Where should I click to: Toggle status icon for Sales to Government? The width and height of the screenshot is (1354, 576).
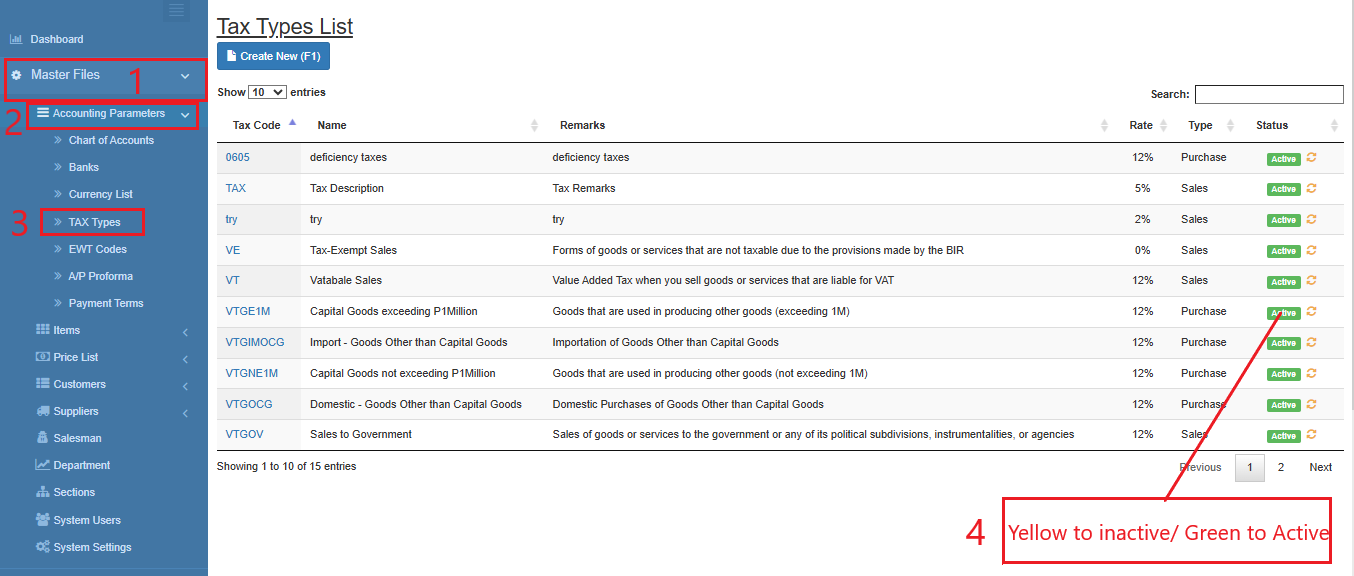[x=1311, y=435]
